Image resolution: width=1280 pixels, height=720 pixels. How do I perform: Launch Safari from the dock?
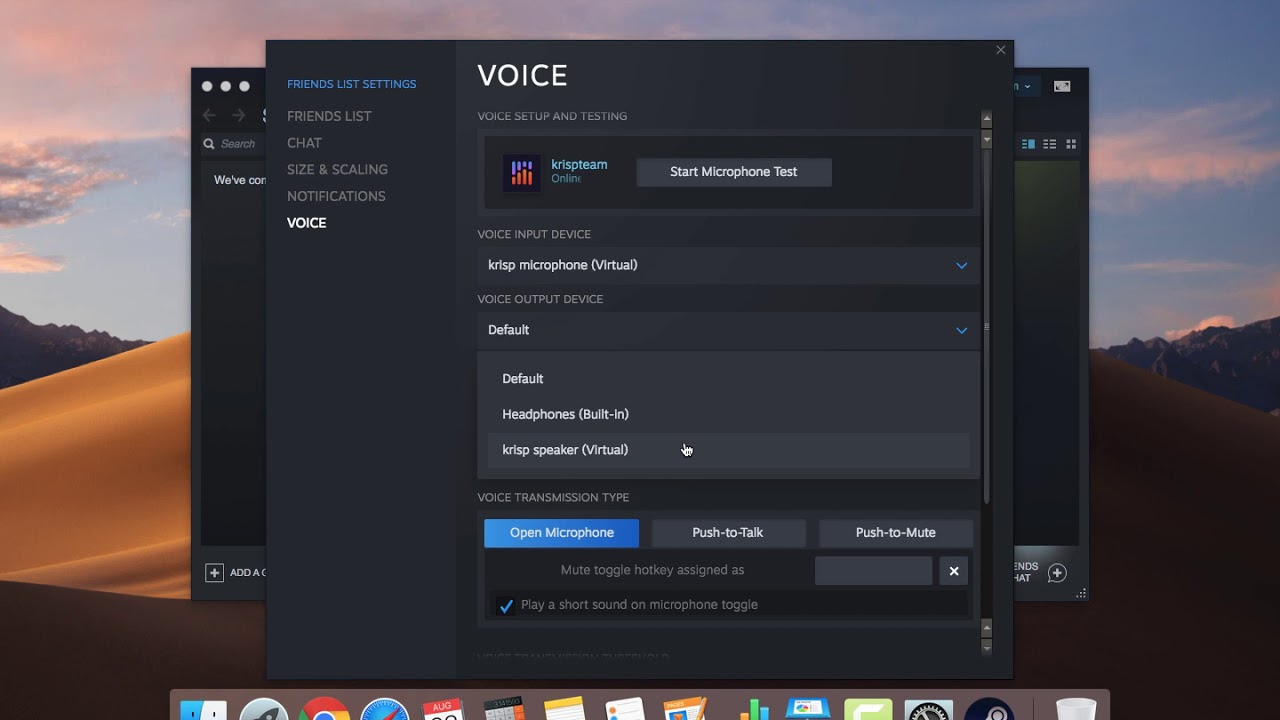384,710
